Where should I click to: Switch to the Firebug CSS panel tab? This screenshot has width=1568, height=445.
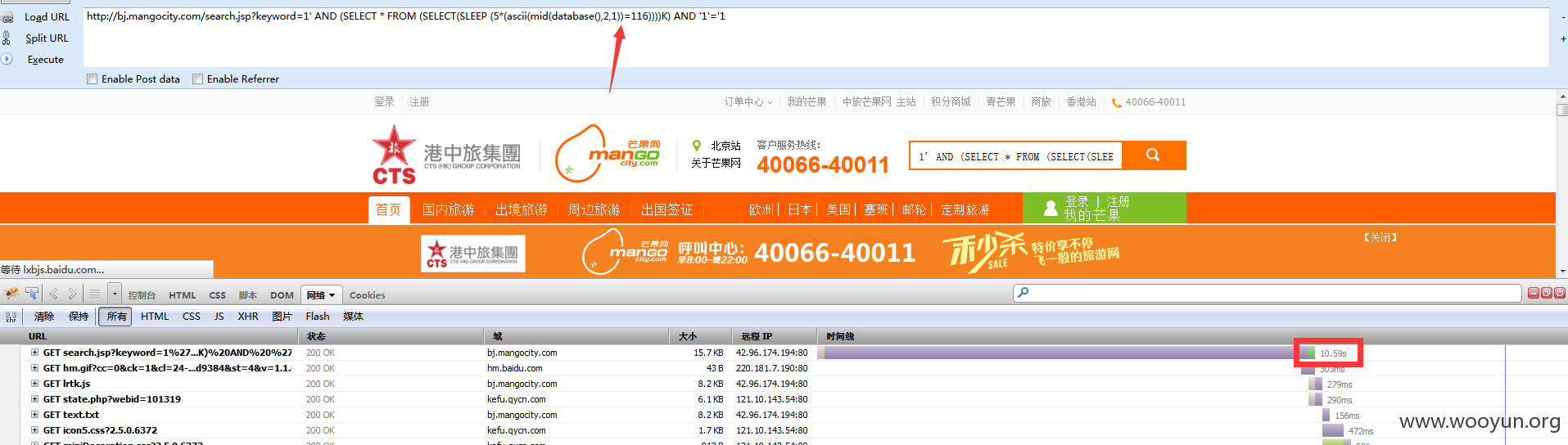[217, 295]
